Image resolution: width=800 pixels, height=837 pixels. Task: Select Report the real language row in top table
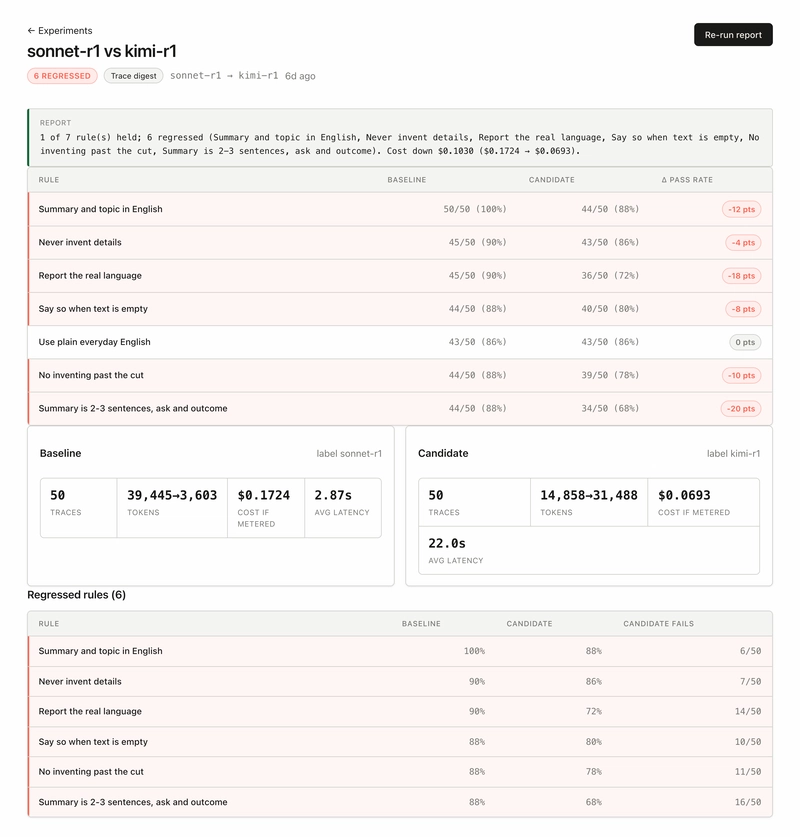[400, 275]
